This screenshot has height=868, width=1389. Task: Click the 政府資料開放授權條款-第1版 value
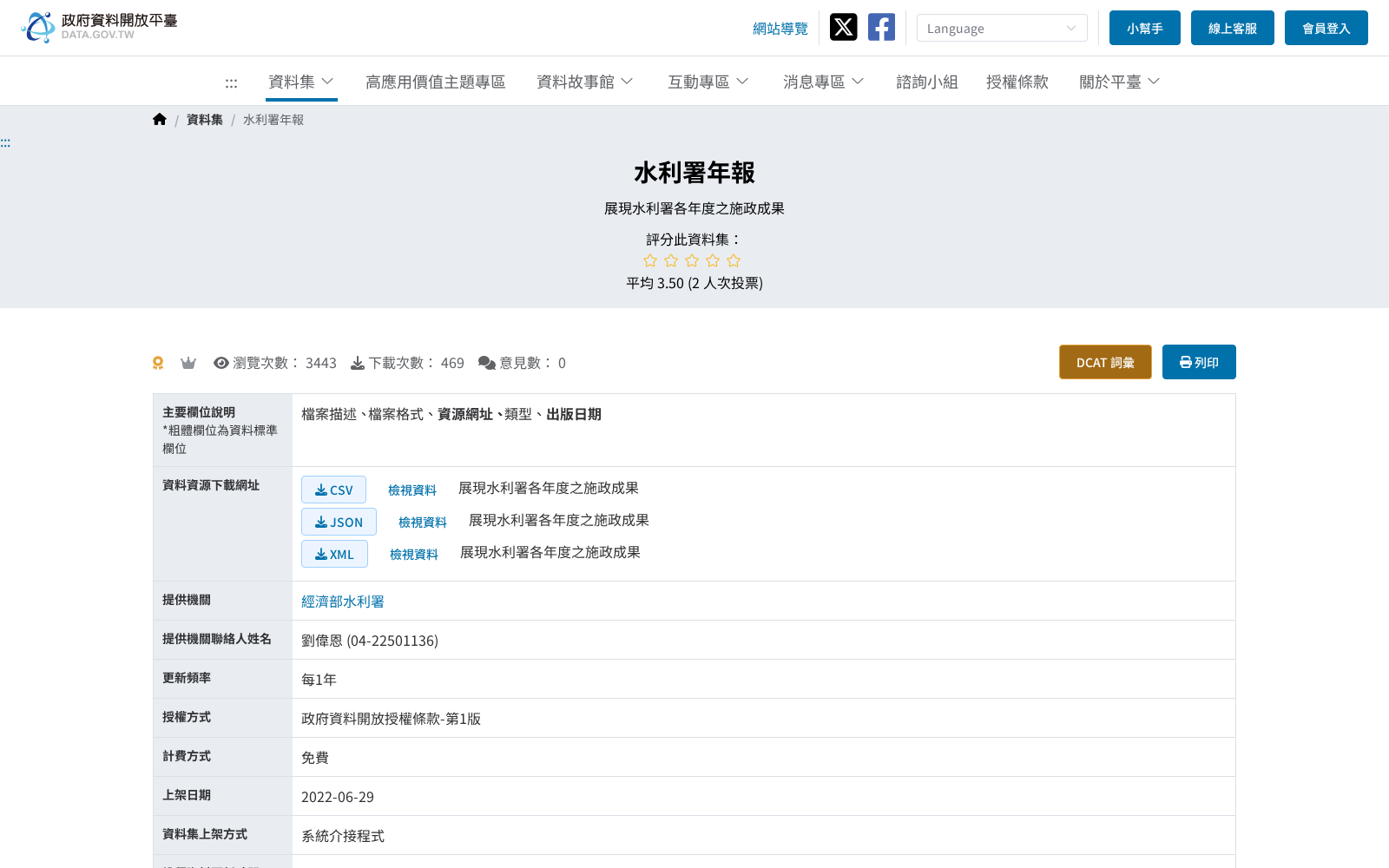tap(391, 719)
